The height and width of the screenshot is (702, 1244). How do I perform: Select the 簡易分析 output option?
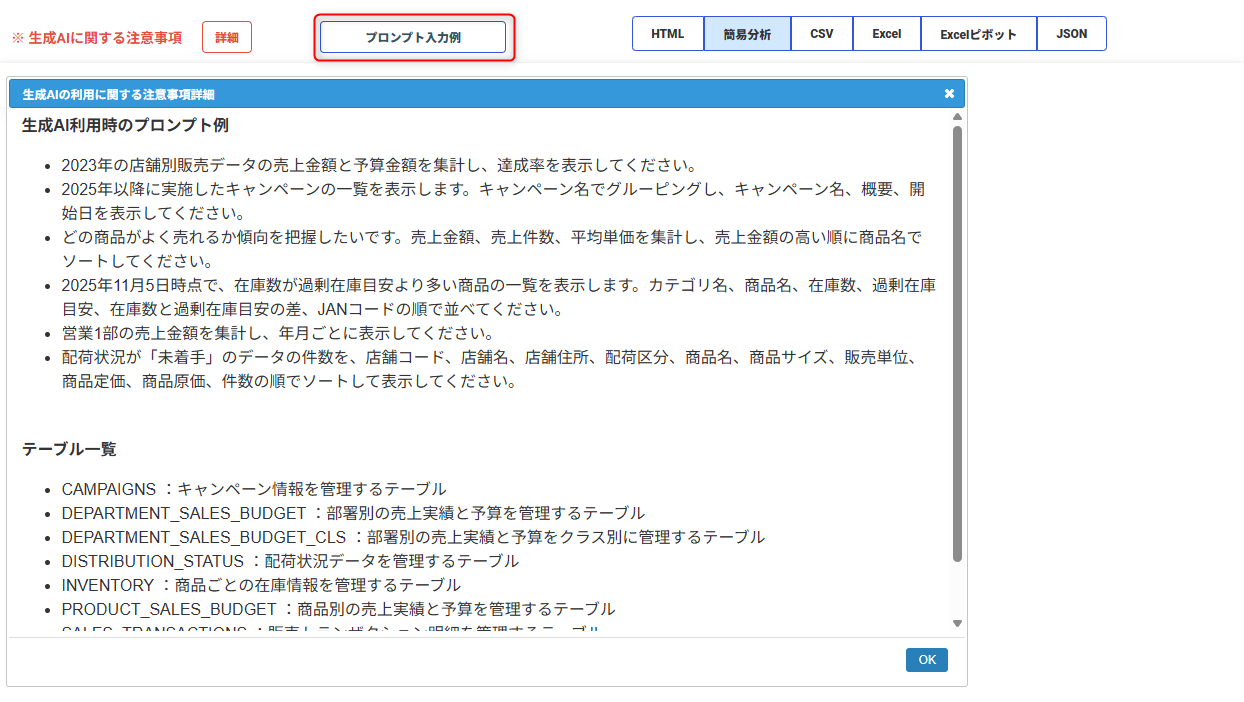tap(747, 33)
